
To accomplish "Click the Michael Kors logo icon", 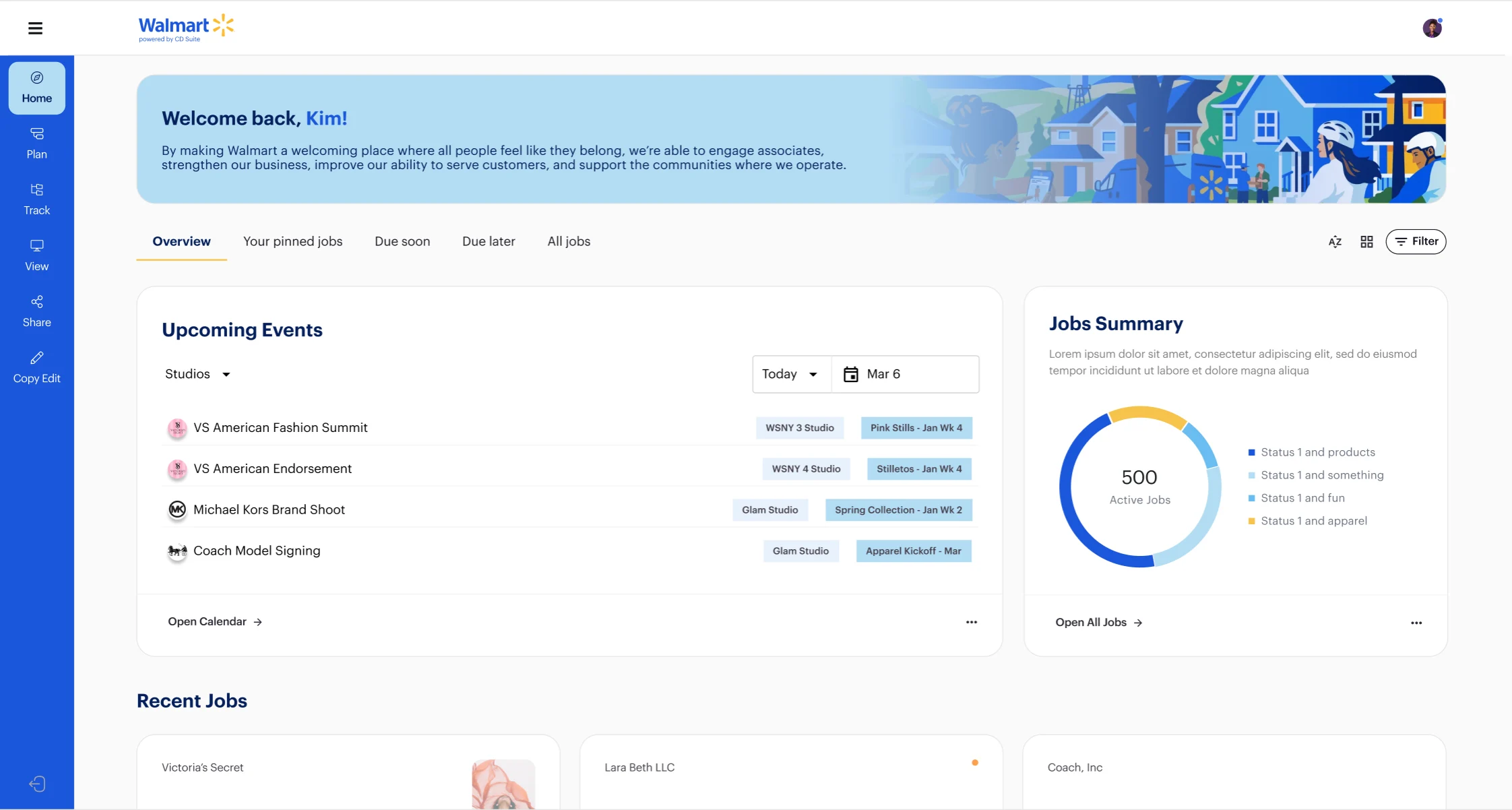I will 177,510.
